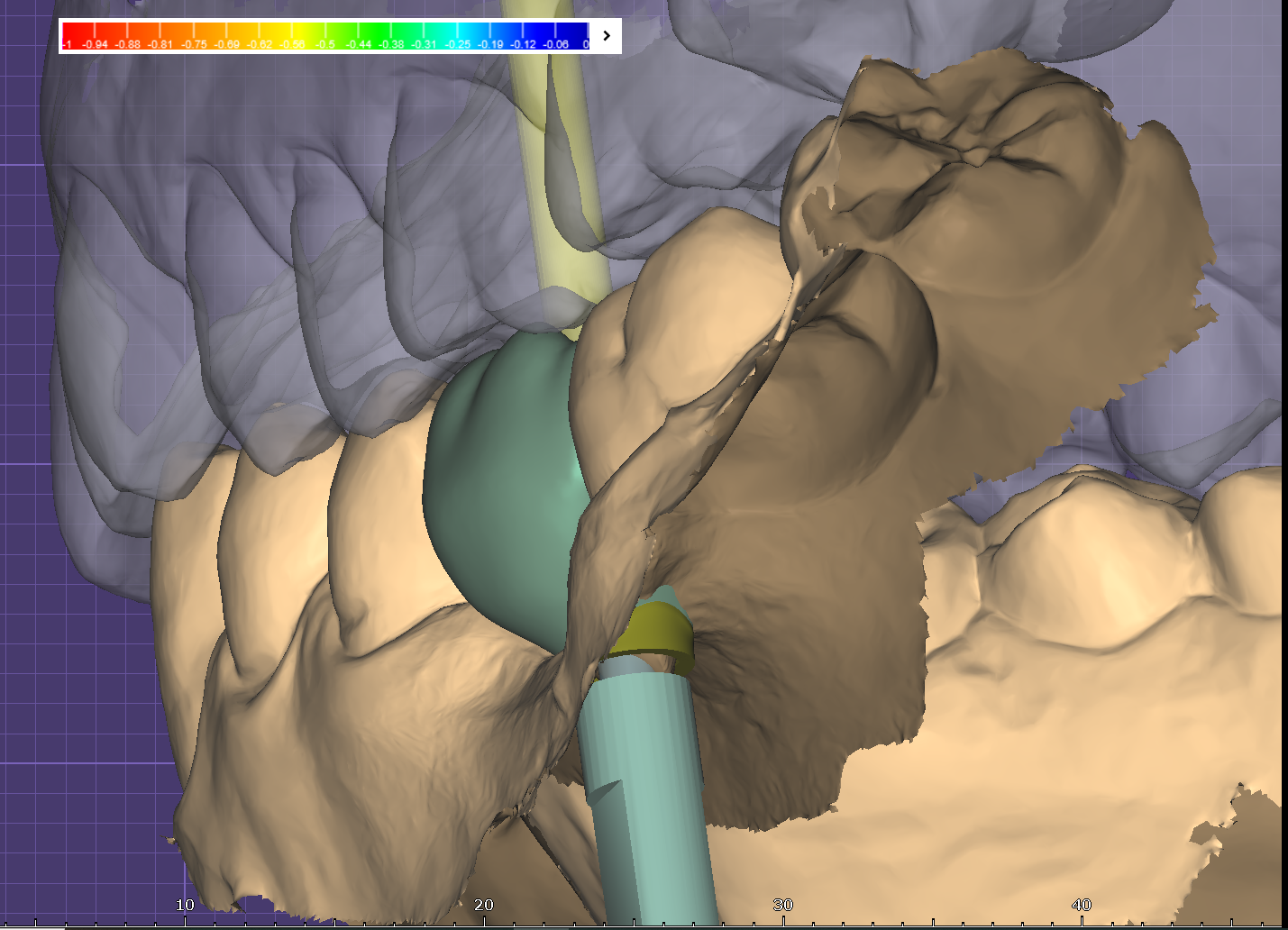Select the dark blue -0.06 scale segment

pos(556,36)
